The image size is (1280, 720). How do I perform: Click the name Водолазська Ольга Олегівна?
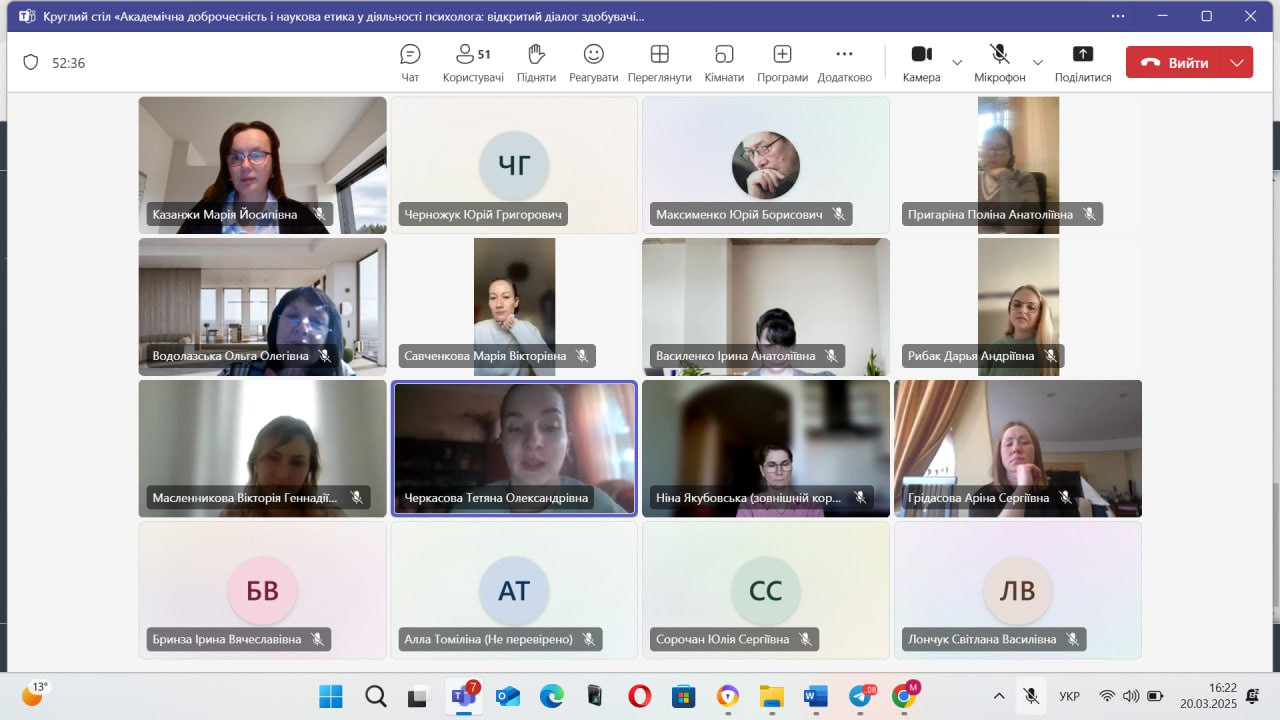click(230, 356)
